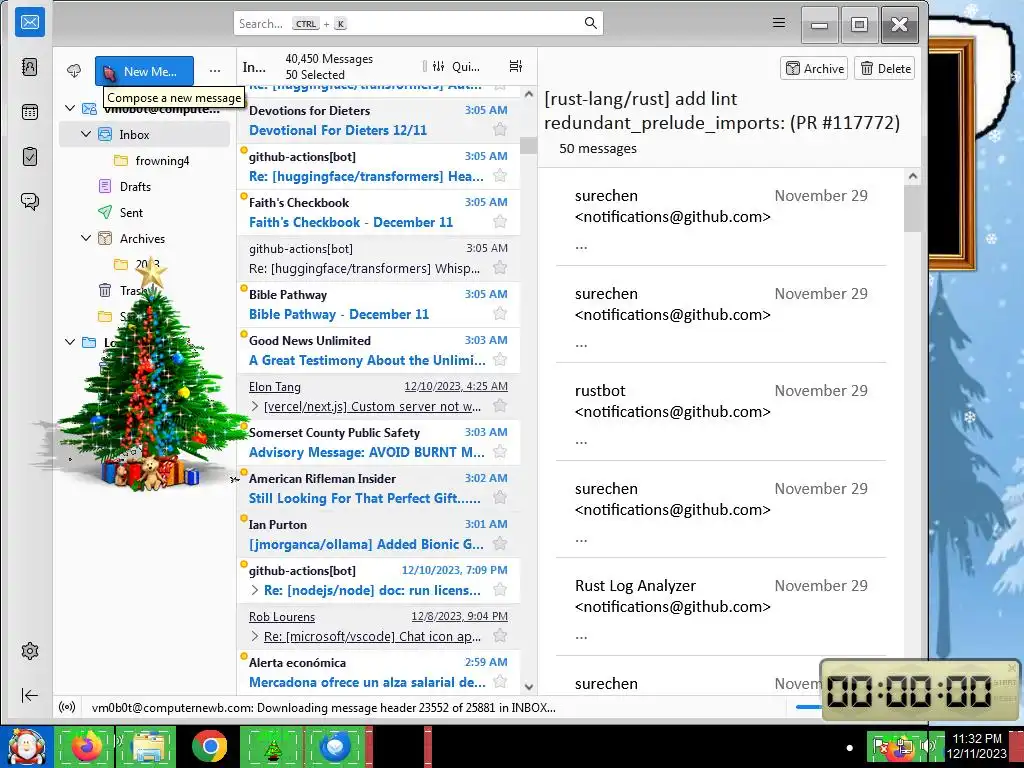
Task: Collapse the vm0b0t account tree
Action: pos(70,108)
